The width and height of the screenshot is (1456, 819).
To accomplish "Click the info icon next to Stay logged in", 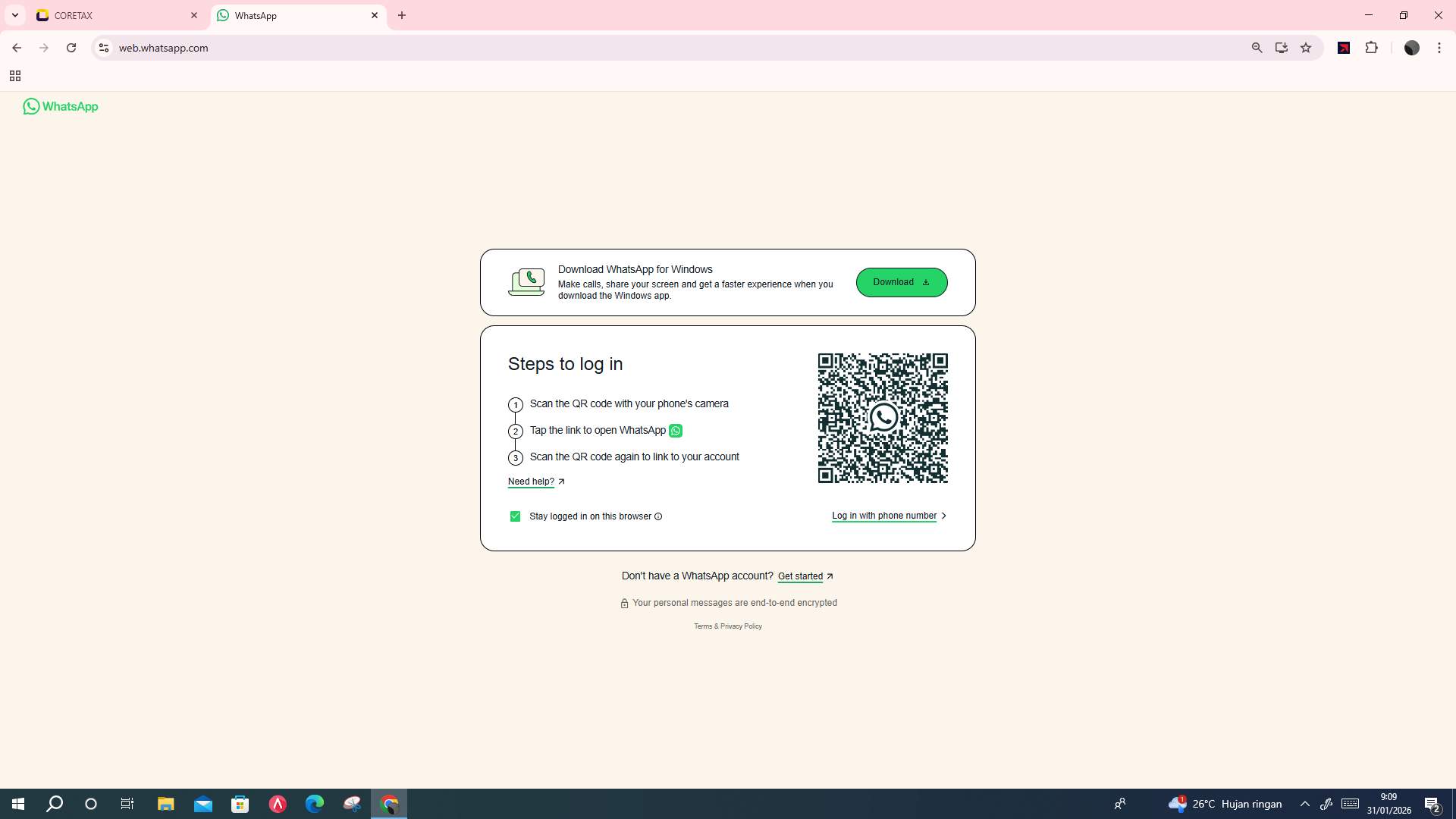I will (657, 516).
